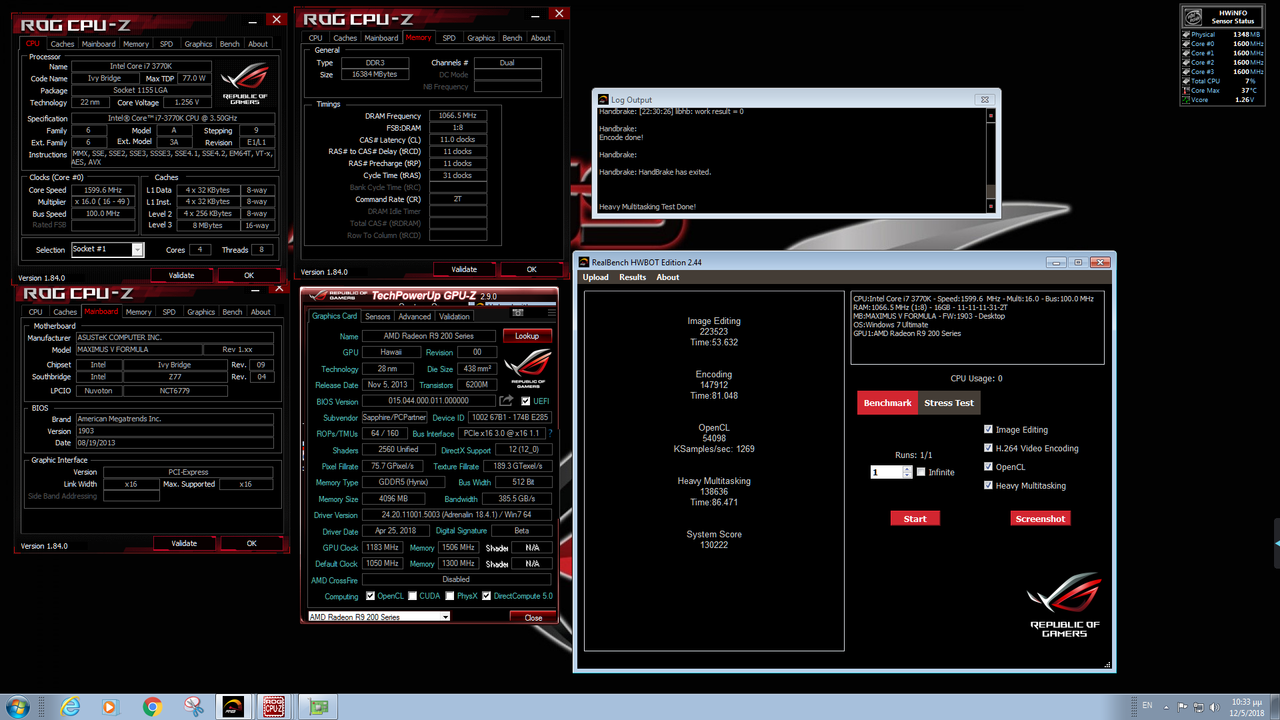Click the ROG logo in RealBench window
Screen dimensions: 1280x720
(x=1064, y=606)
